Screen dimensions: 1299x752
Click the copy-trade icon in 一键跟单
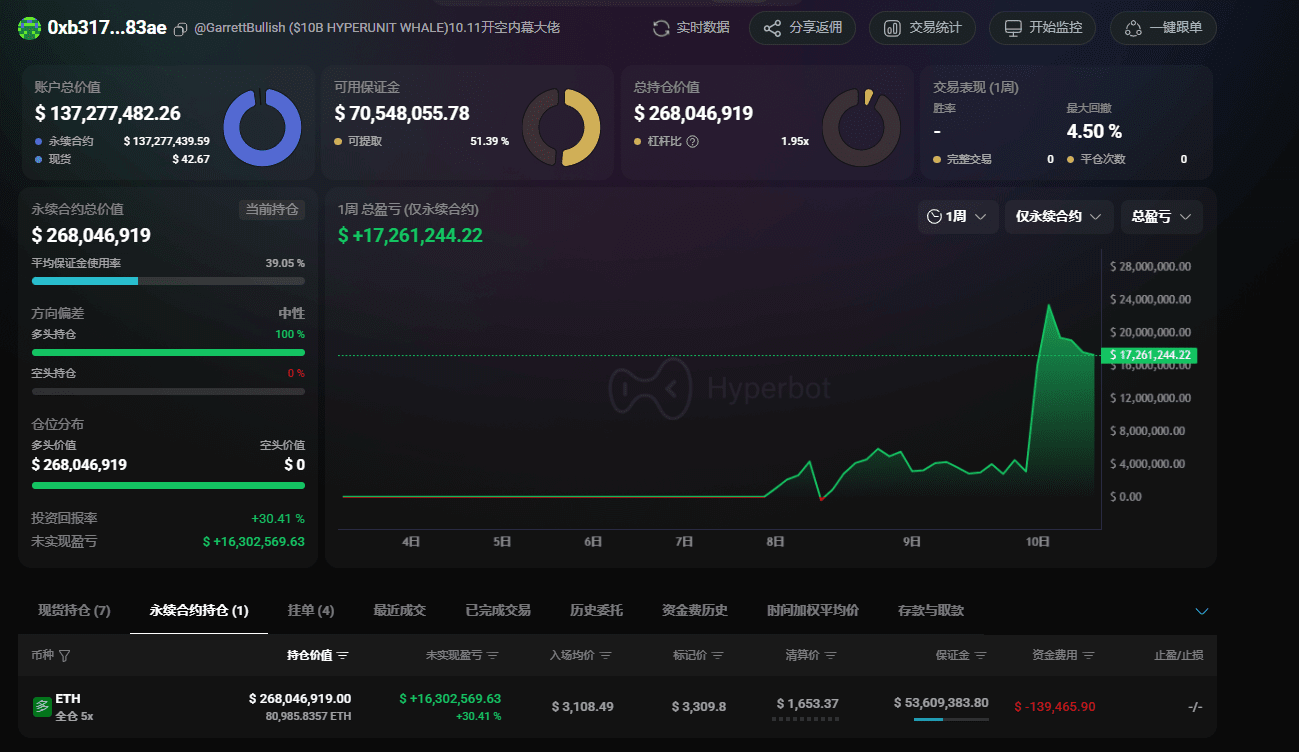point(1133,28)
